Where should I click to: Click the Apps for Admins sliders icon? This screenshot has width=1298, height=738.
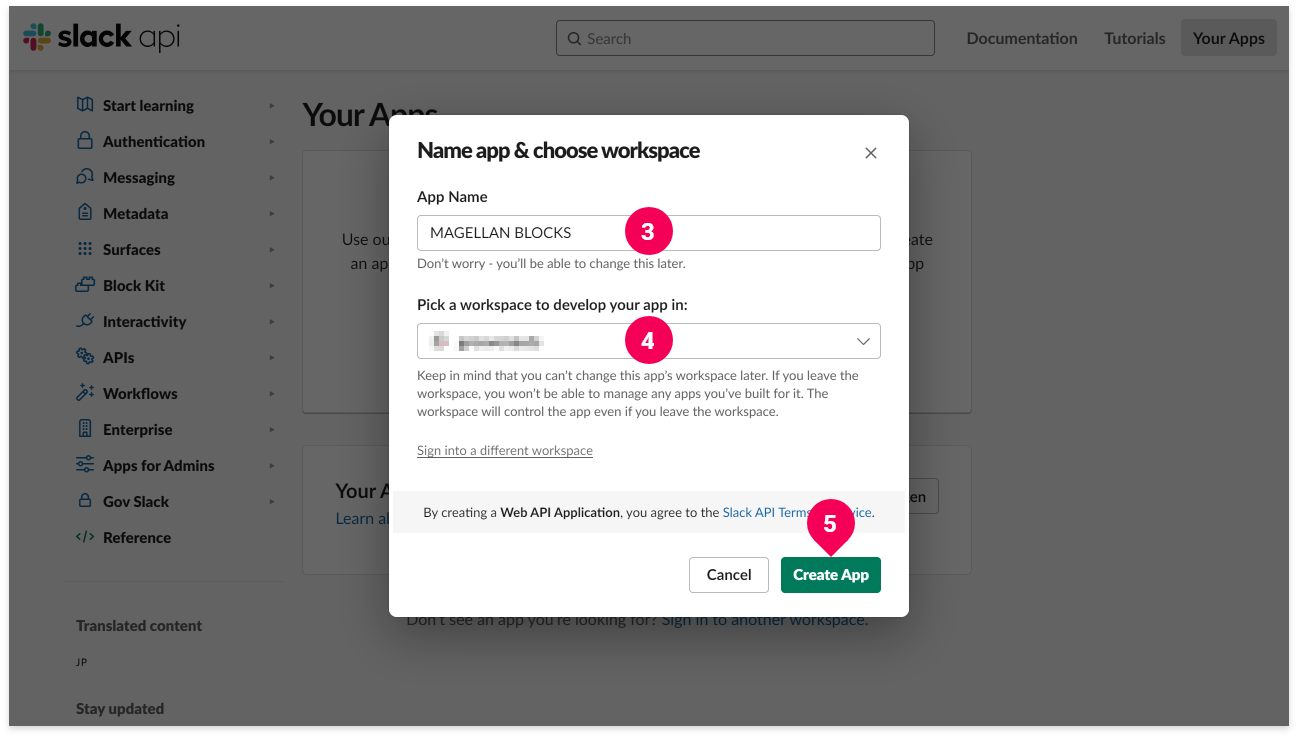(85, 465)
